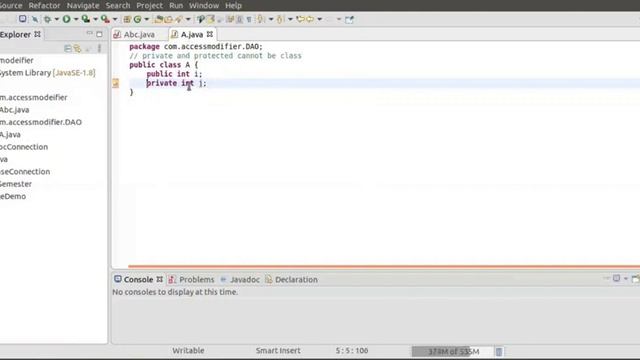
Task: Click the 'Writable' status bar text
Action: point(188,351)
